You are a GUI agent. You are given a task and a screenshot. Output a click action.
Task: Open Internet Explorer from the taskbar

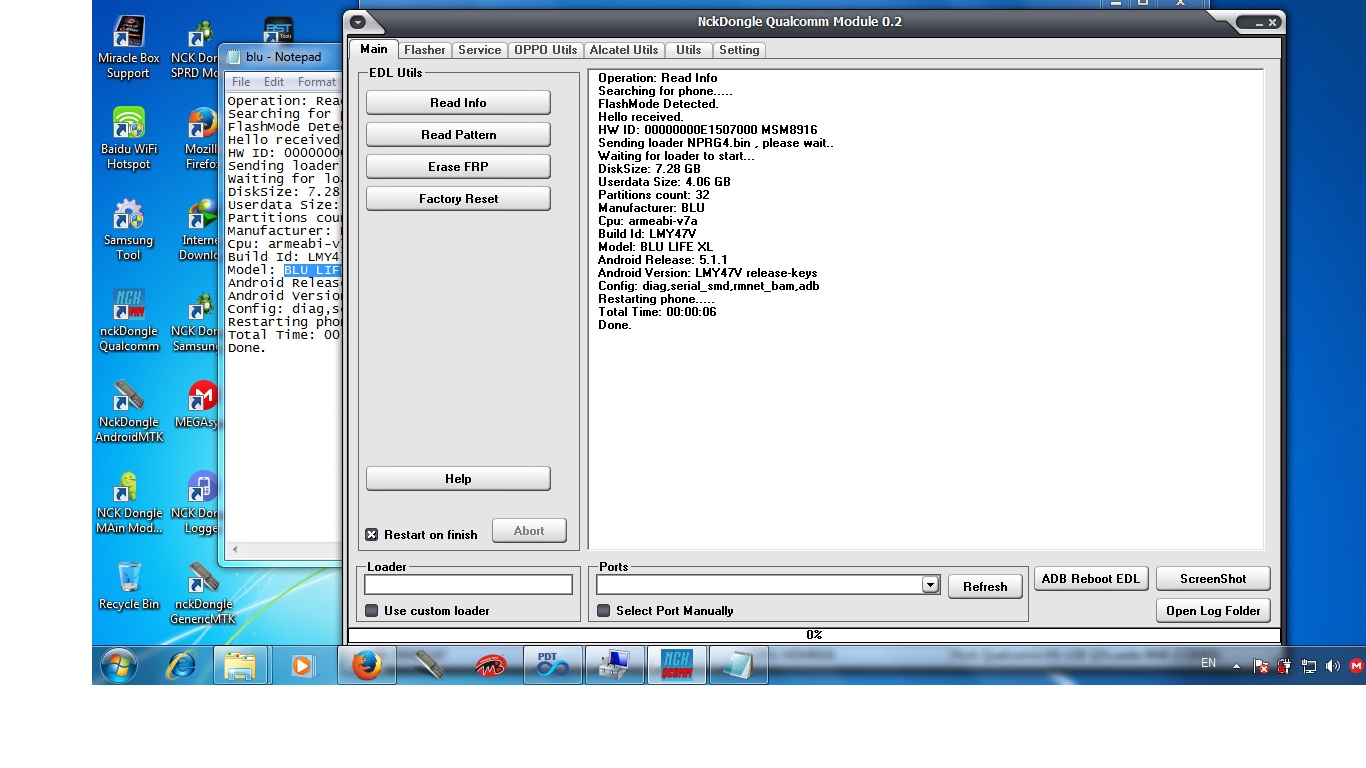click(181, 665)
